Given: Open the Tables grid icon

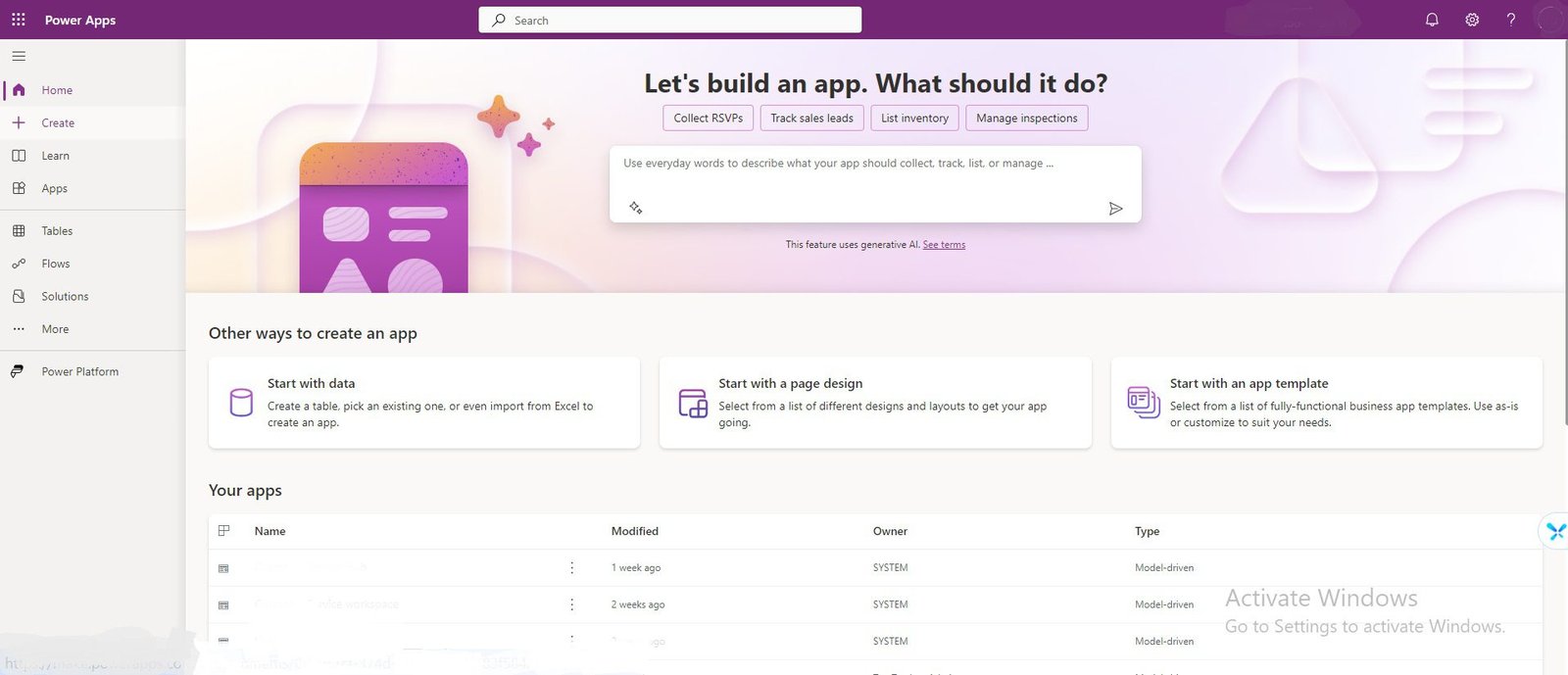Looking at the screenshot, I should (x=19, y=231).
